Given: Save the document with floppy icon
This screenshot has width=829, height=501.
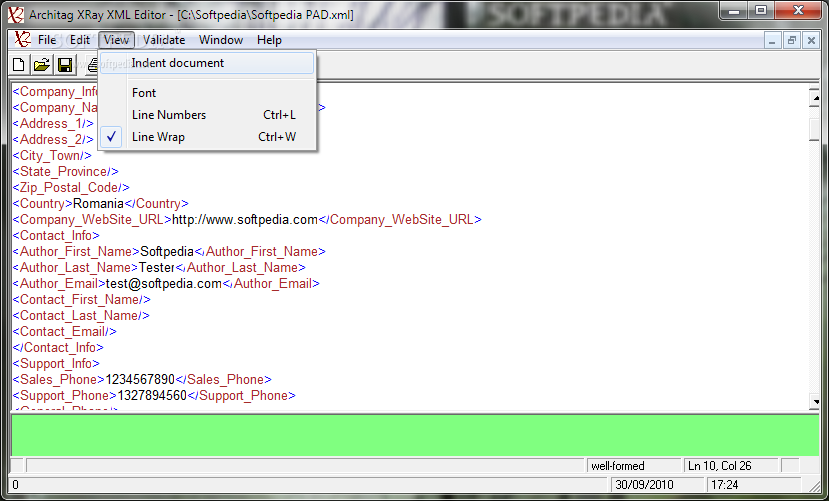Looking at the screenshot, I should click(x=65, y=65).
